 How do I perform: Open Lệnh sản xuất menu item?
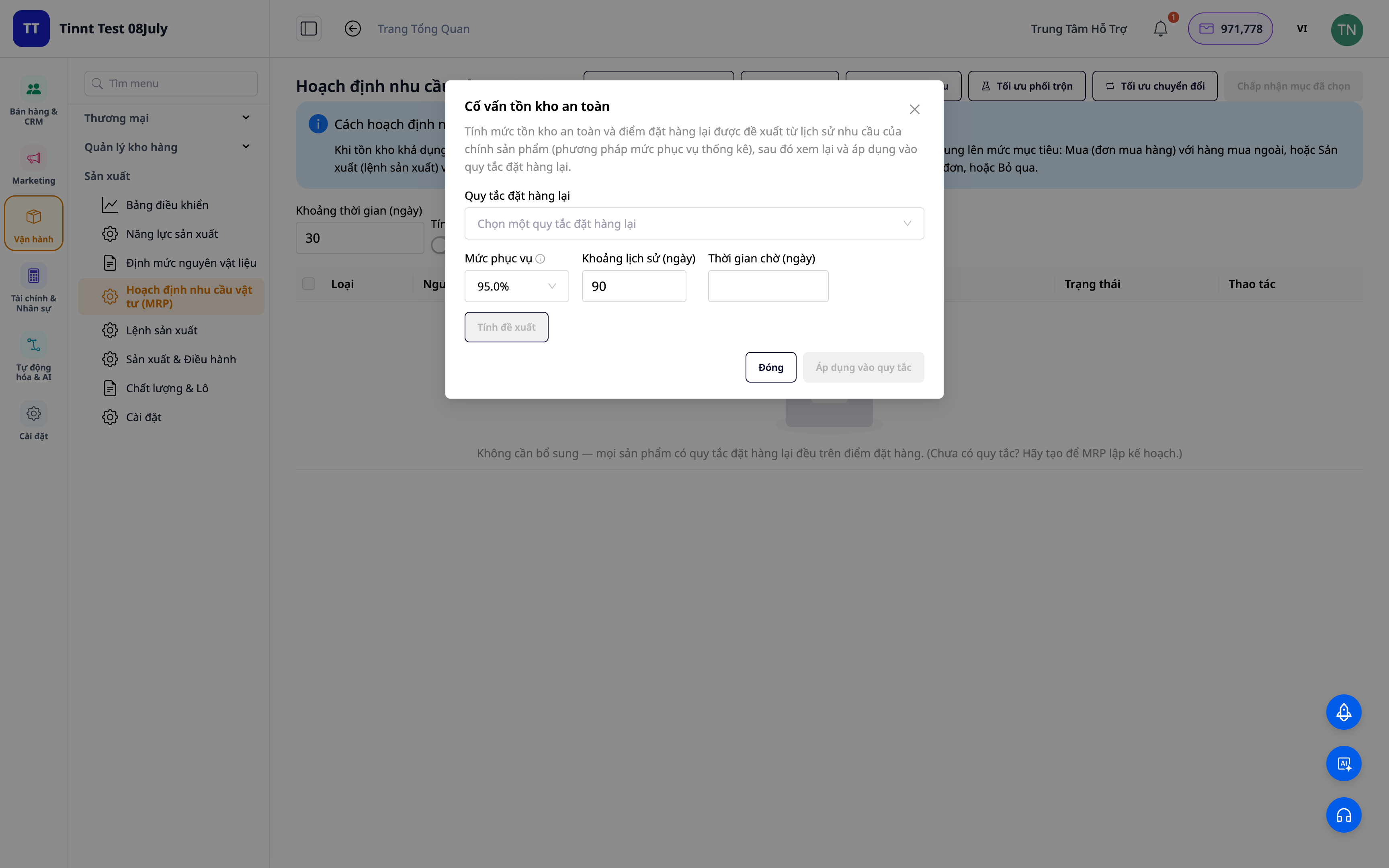coord(161,330)
